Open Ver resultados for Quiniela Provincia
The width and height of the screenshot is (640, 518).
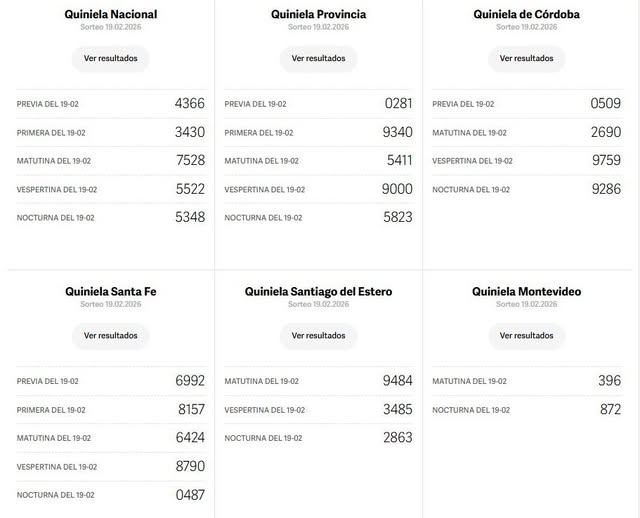[x=318, y=58]
